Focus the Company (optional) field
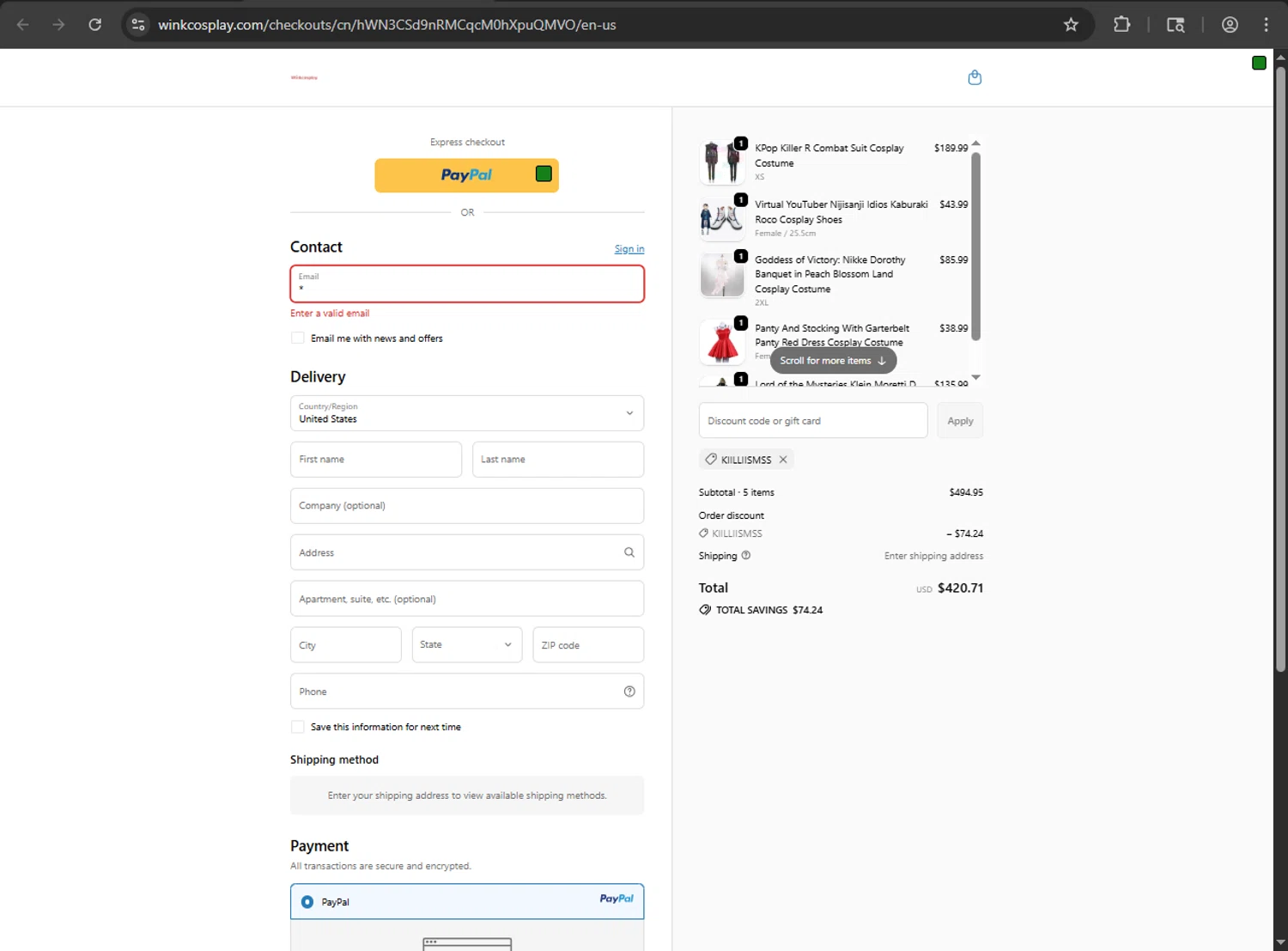Screen dimensions: 1288x951 pyautogui.click(x=467, y=506)
